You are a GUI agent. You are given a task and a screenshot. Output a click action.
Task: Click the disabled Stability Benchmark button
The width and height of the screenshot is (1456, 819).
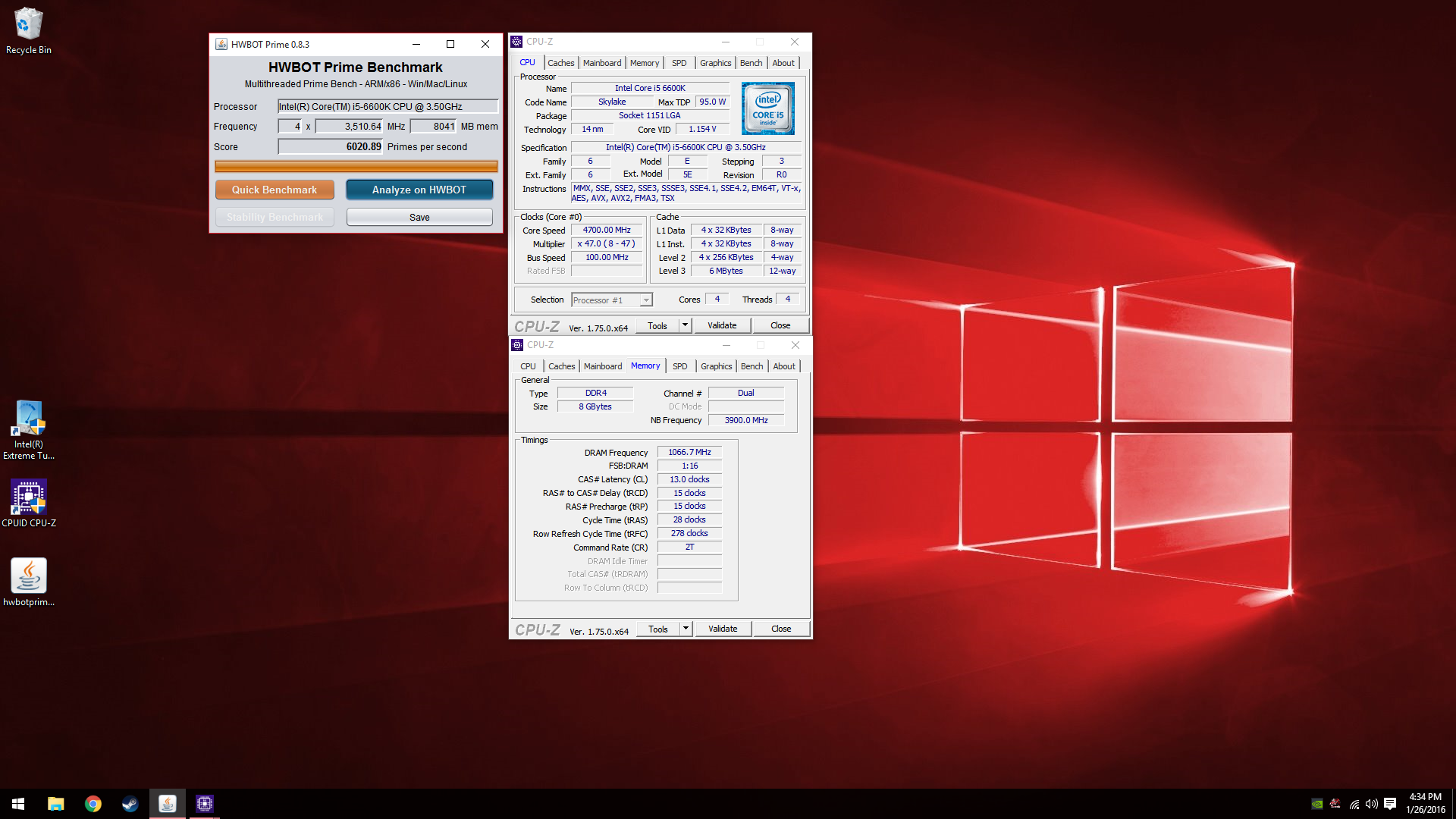275,217
